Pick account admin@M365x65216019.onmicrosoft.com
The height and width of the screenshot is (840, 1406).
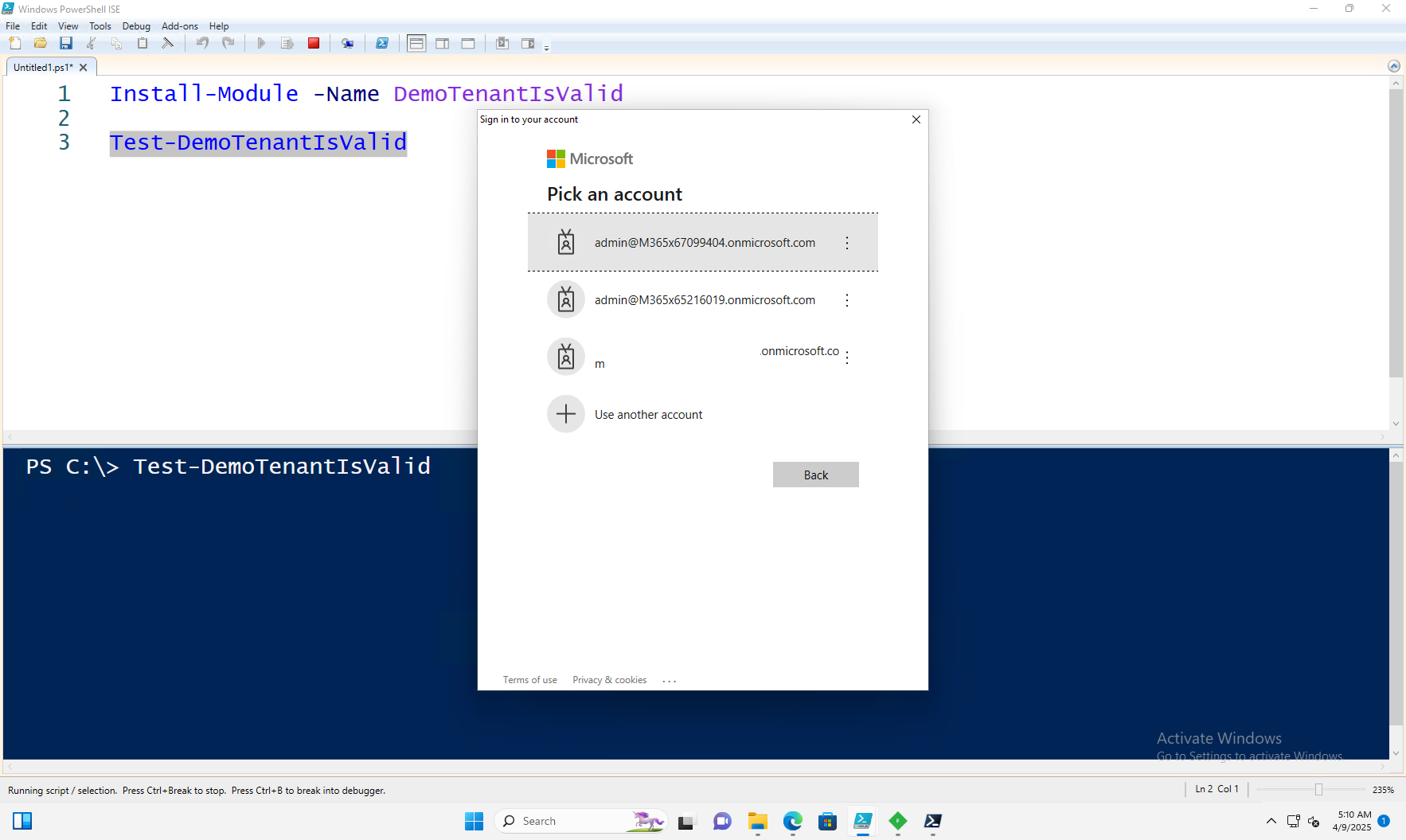pos(703,300)
